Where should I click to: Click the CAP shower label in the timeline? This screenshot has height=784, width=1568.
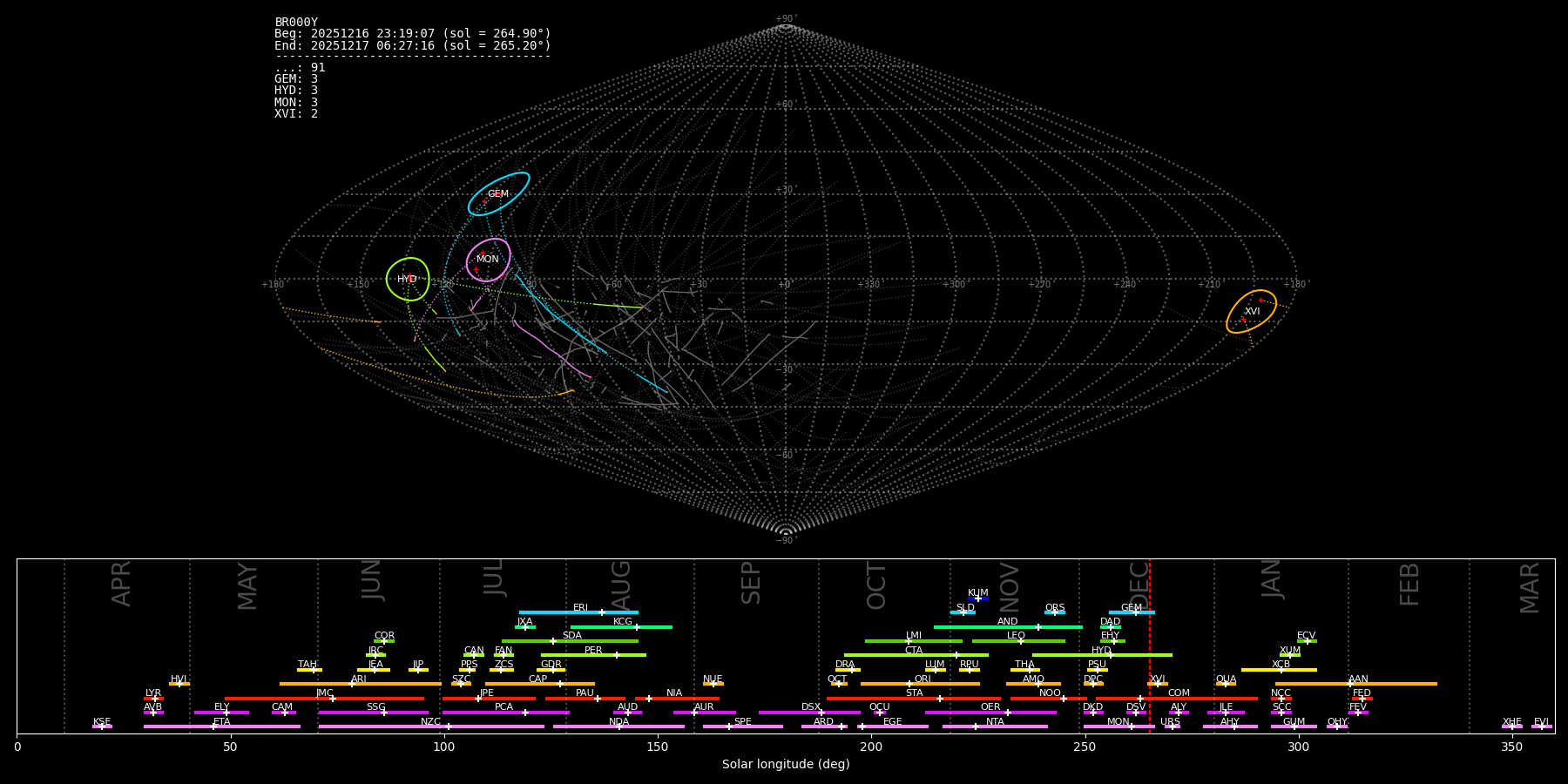[x=538, y=679]
